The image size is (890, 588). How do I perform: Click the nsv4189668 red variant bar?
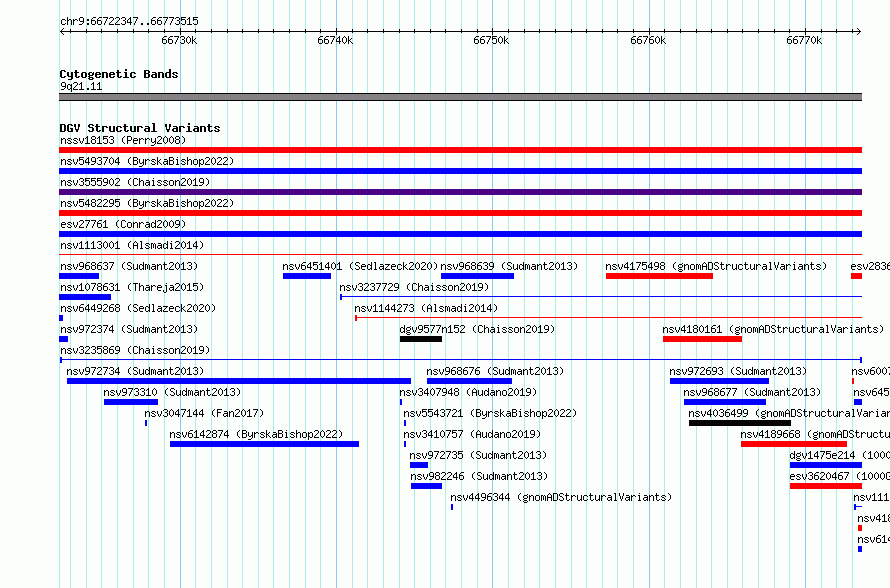tap(794, 444)
